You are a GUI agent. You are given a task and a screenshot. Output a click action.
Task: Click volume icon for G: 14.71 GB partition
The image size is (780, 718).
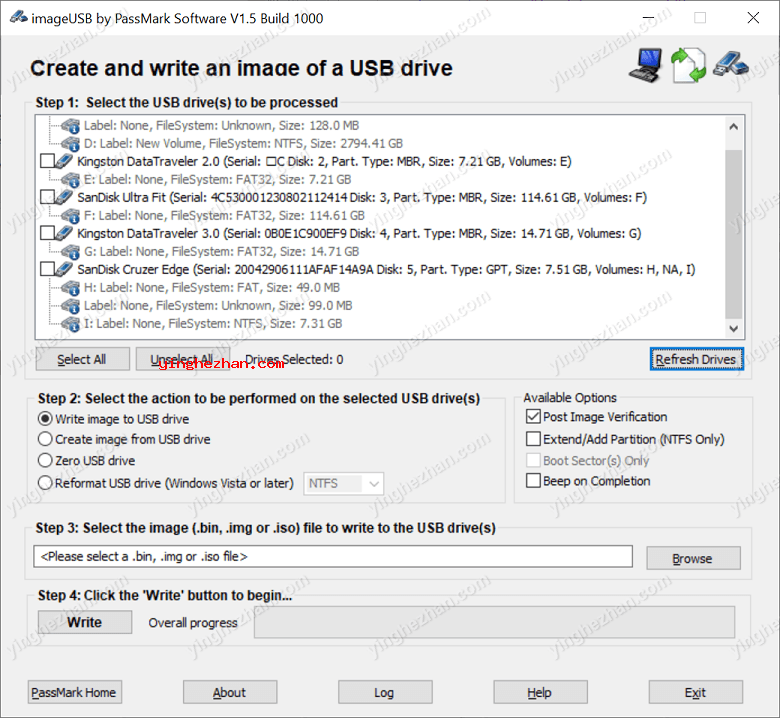tap(71, 251)
